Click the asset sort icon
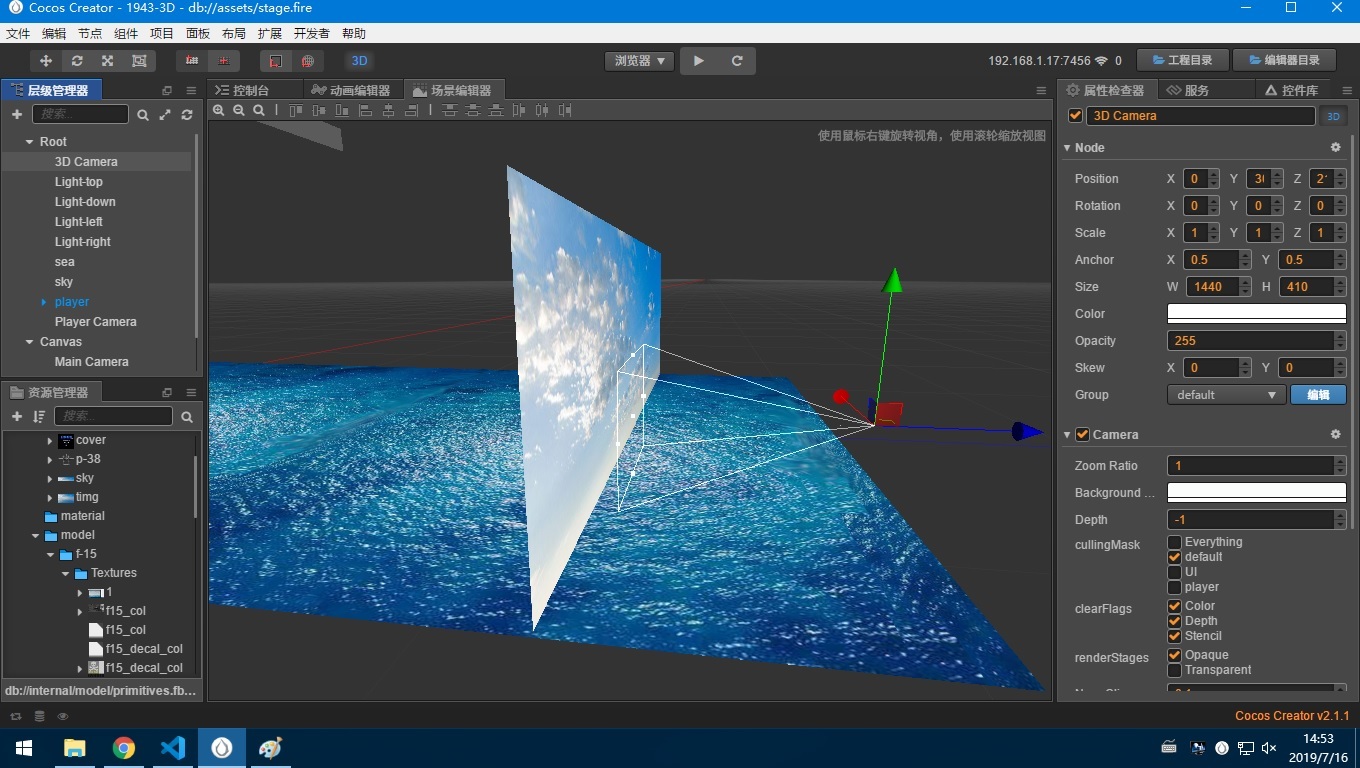1360x768 pixels. (39, 417)
